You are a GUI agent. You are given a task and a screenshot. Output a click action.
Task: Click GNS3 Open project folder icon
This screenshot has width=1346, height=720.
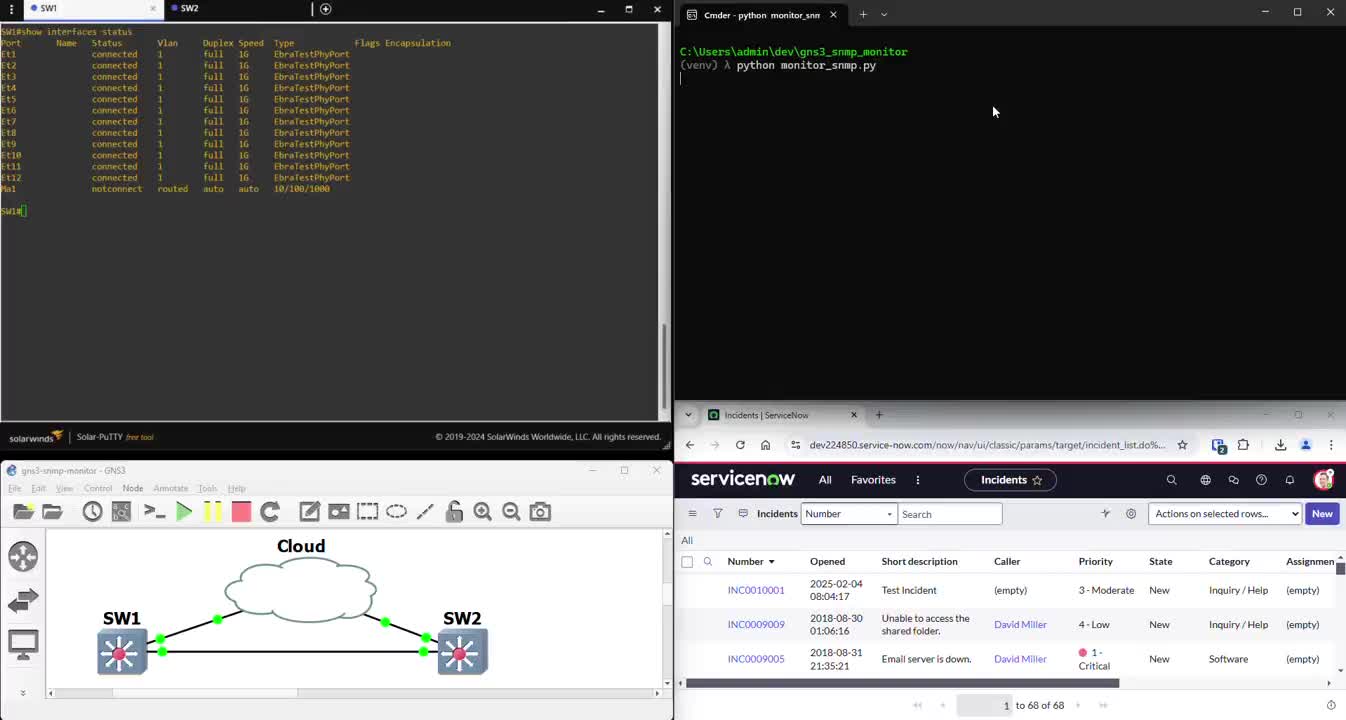click(52, 512)
